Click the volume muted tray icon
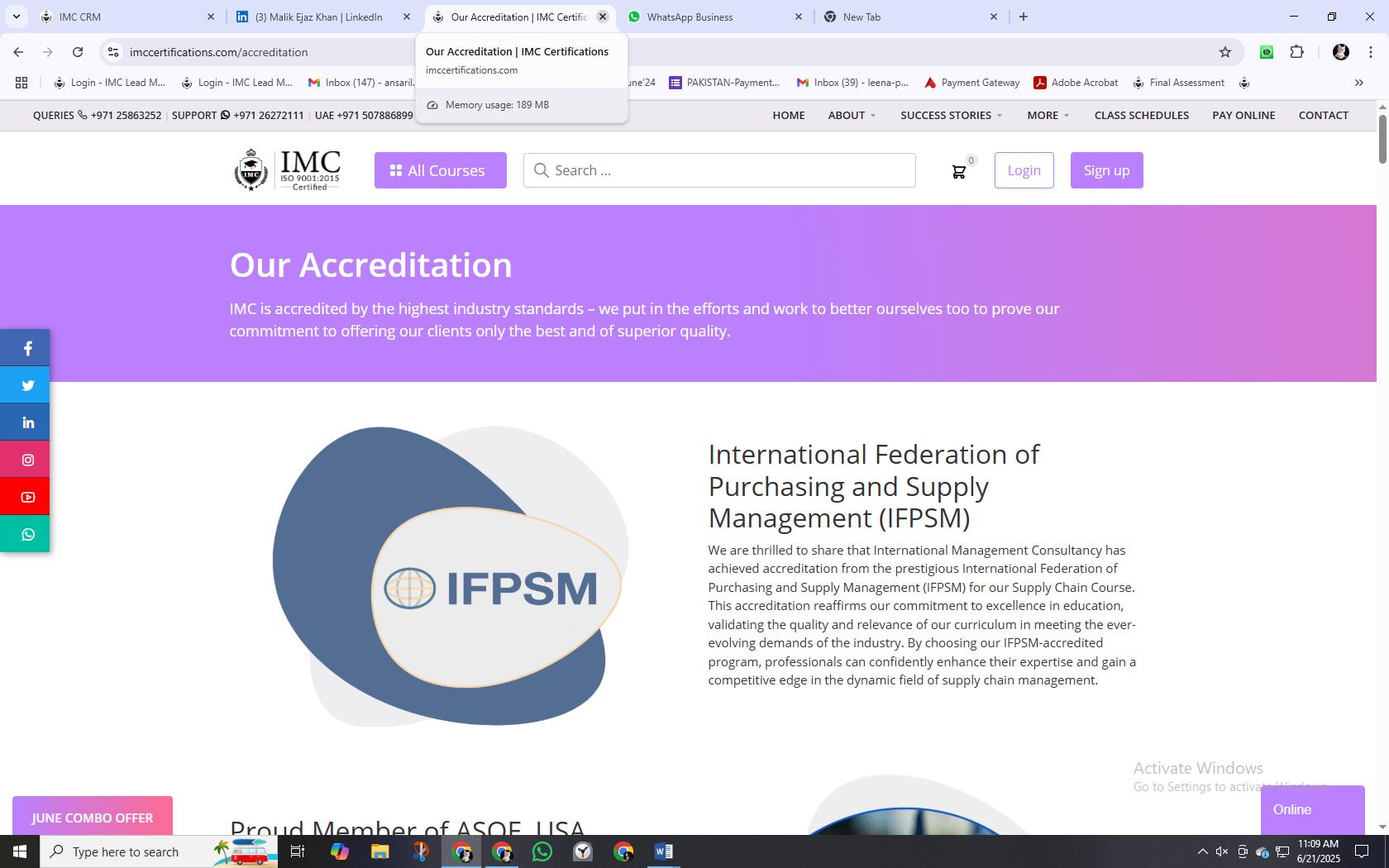 (1222, 851)
